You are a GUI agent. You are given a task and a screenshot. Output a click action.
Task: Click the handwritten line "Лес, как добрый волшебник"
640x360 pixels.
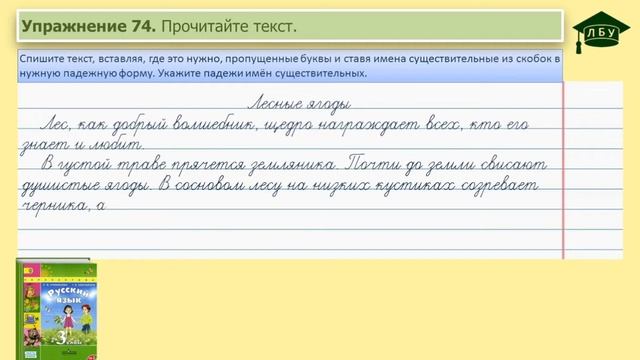point(284,124)
